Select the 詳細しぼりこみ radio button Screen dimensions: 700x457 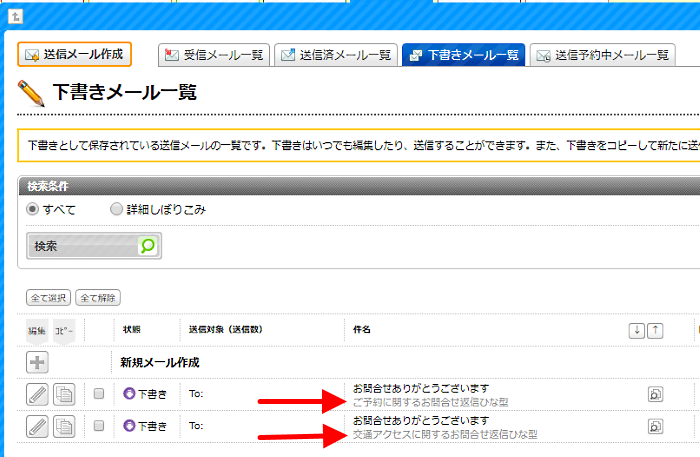coord(117,209)
